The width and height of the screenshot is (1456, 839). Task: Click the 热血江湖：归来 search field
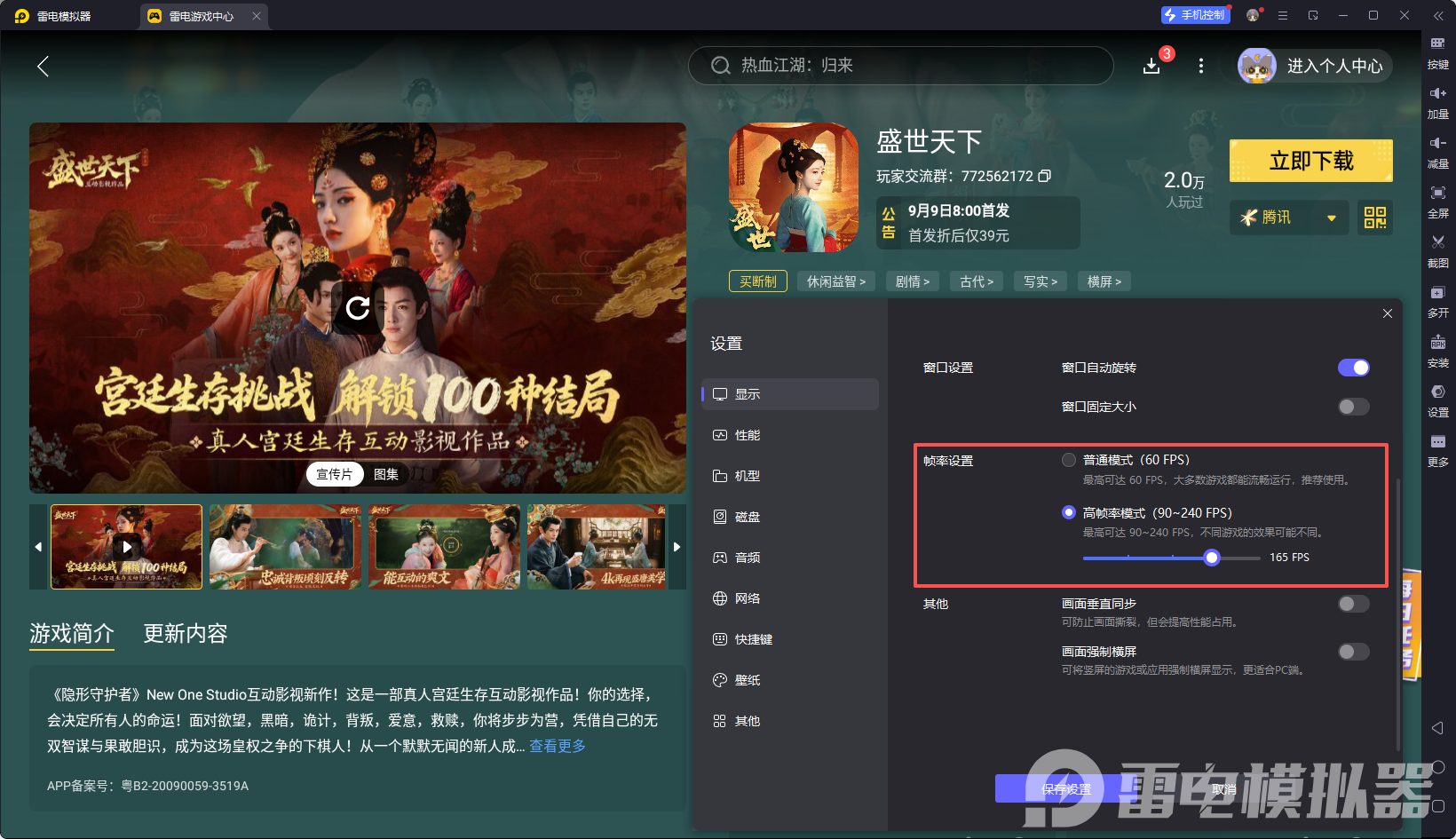(x=900, y=65)
